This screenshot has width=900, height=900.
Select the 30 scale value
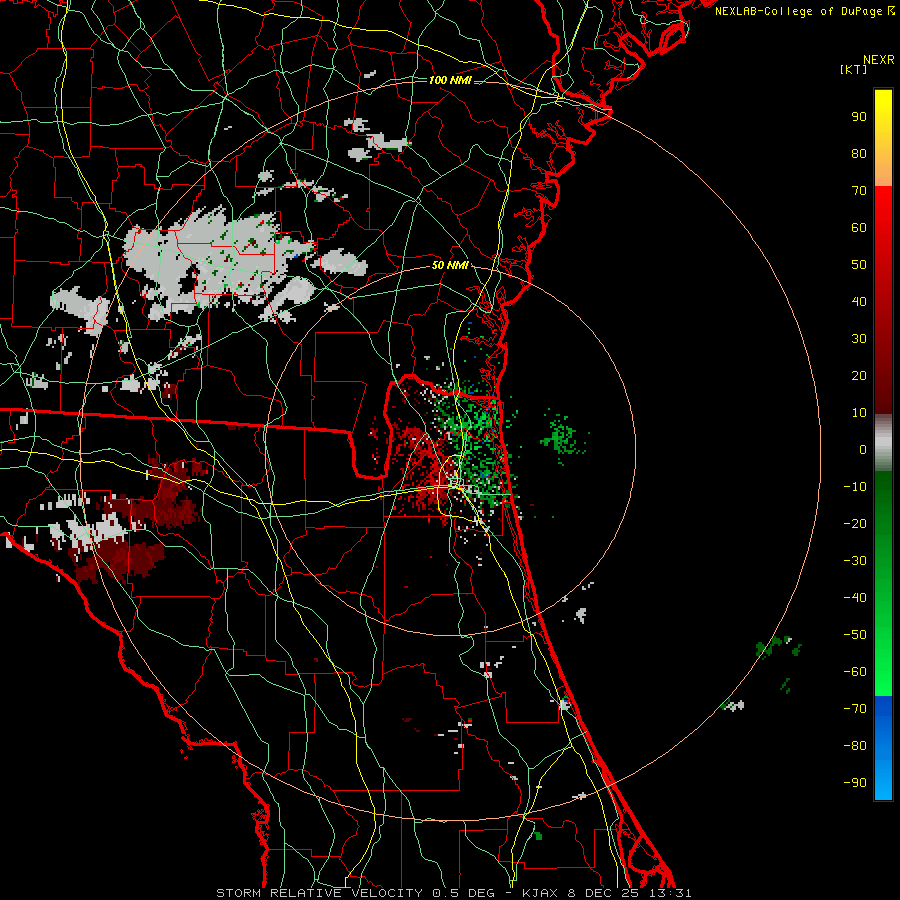click(859, 339)
